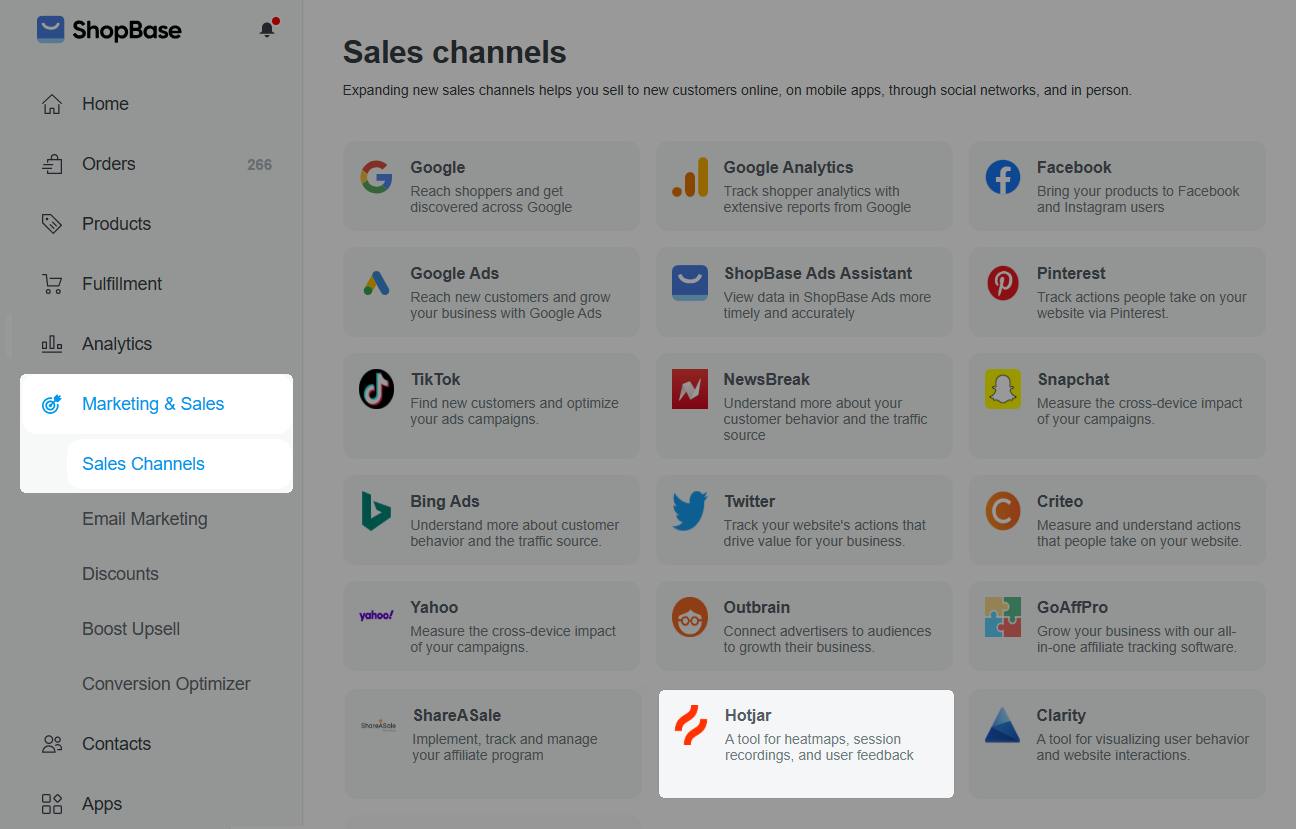Open Discounts submenu item
Screen dimensions: 1296x829
tap(120, 574)
